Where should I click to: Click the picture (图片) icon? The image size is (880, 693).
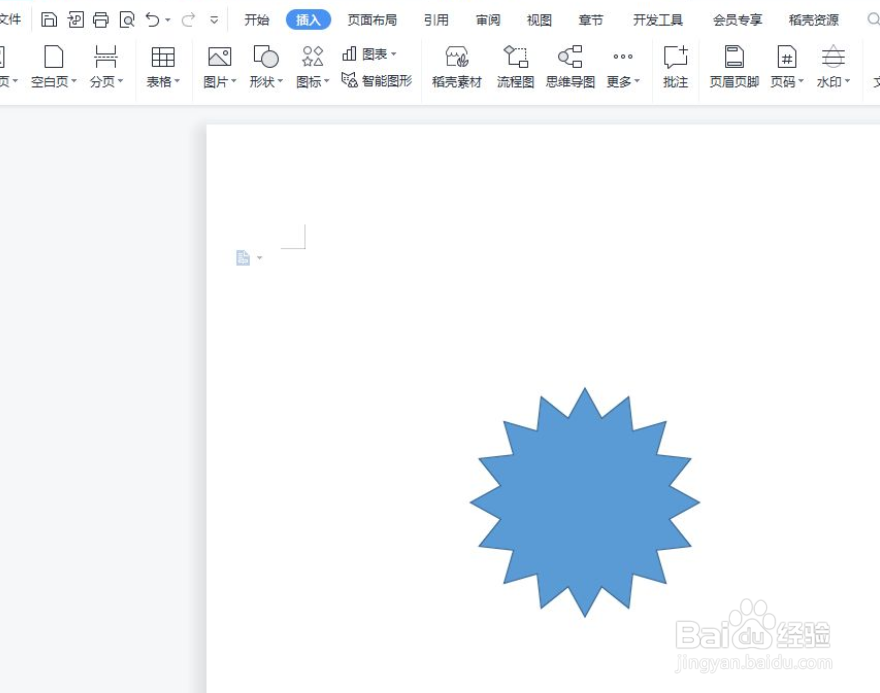click(x=219, y=57)
